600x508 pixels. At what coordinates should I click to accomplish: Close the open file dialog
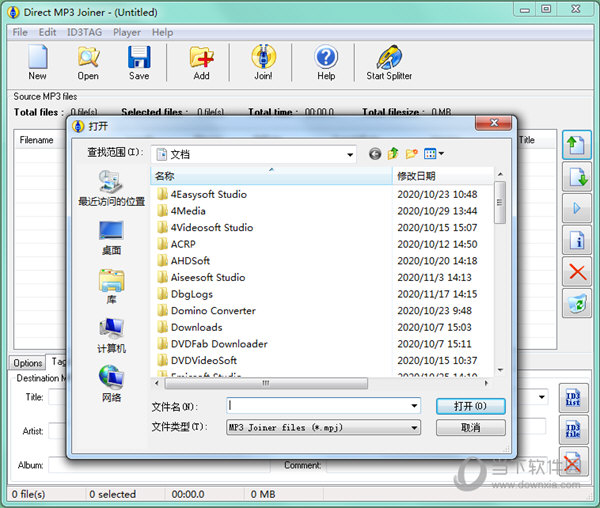point(494,123)
